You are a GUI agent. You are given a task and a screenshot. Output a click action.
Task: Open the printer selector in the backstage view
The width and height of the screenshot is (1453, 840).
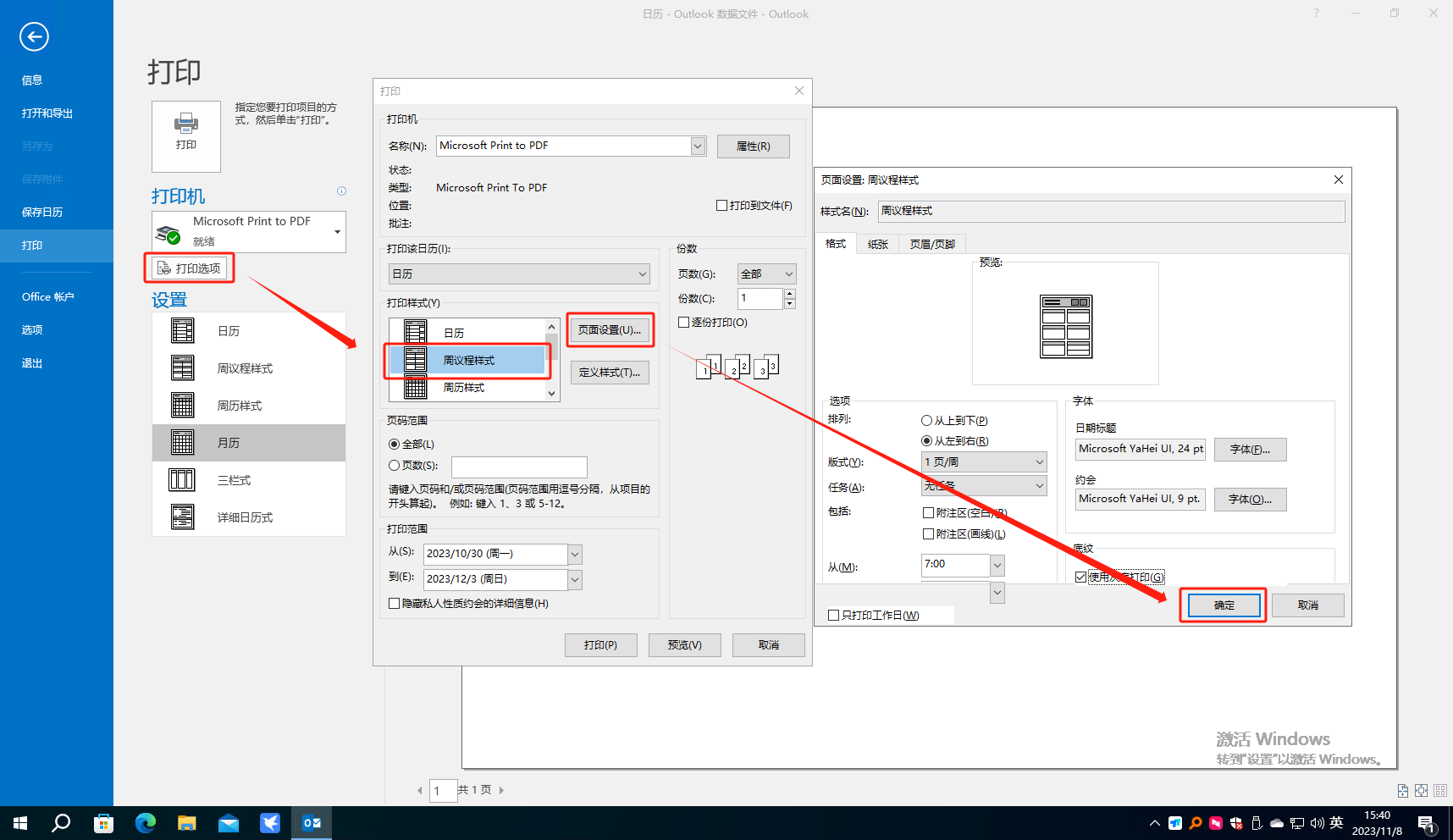[249, 232]
